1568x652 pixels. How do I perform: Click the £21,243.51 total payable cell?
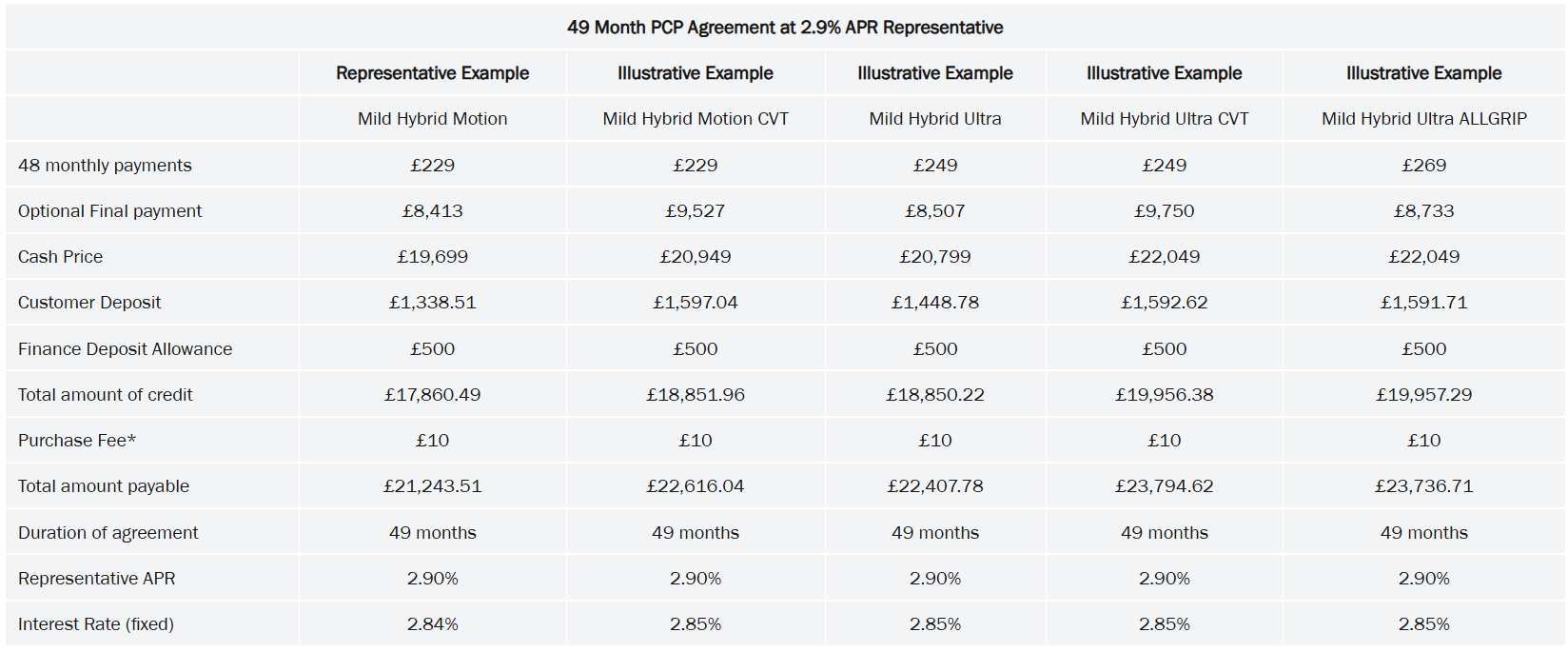tap(432, 486)
